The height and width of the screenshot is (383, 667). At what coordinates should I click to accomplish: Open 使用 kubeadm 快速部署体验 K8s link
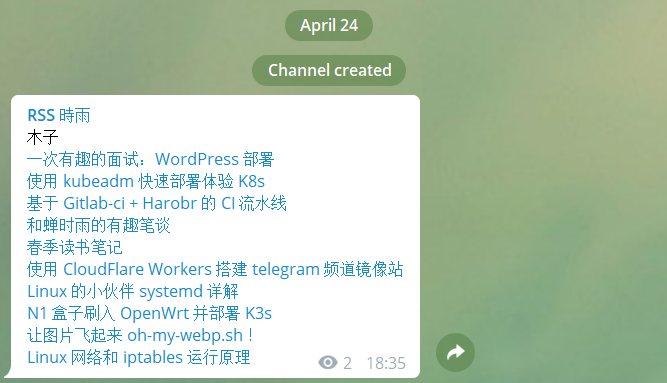click(145, 181)
